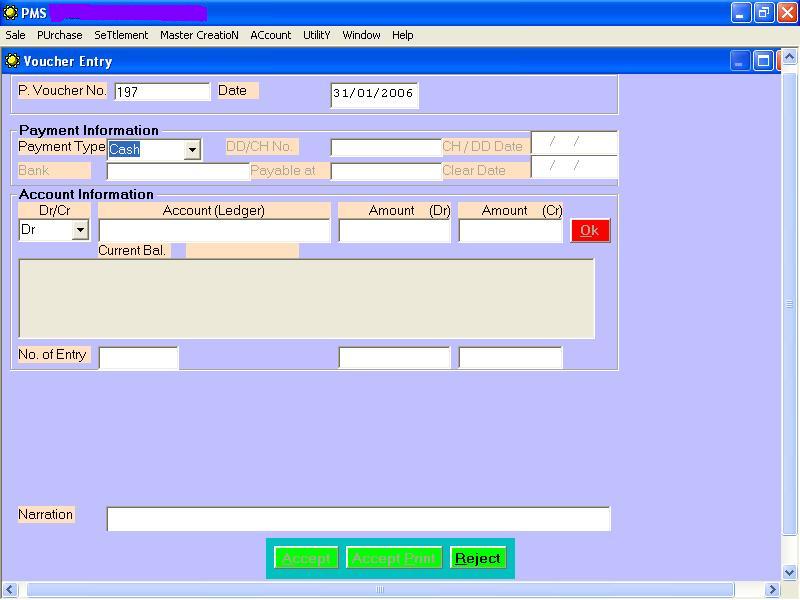Open the Master CreatioN menu
This screenshot has width=800, height=600.
click(x=199, y=35)
